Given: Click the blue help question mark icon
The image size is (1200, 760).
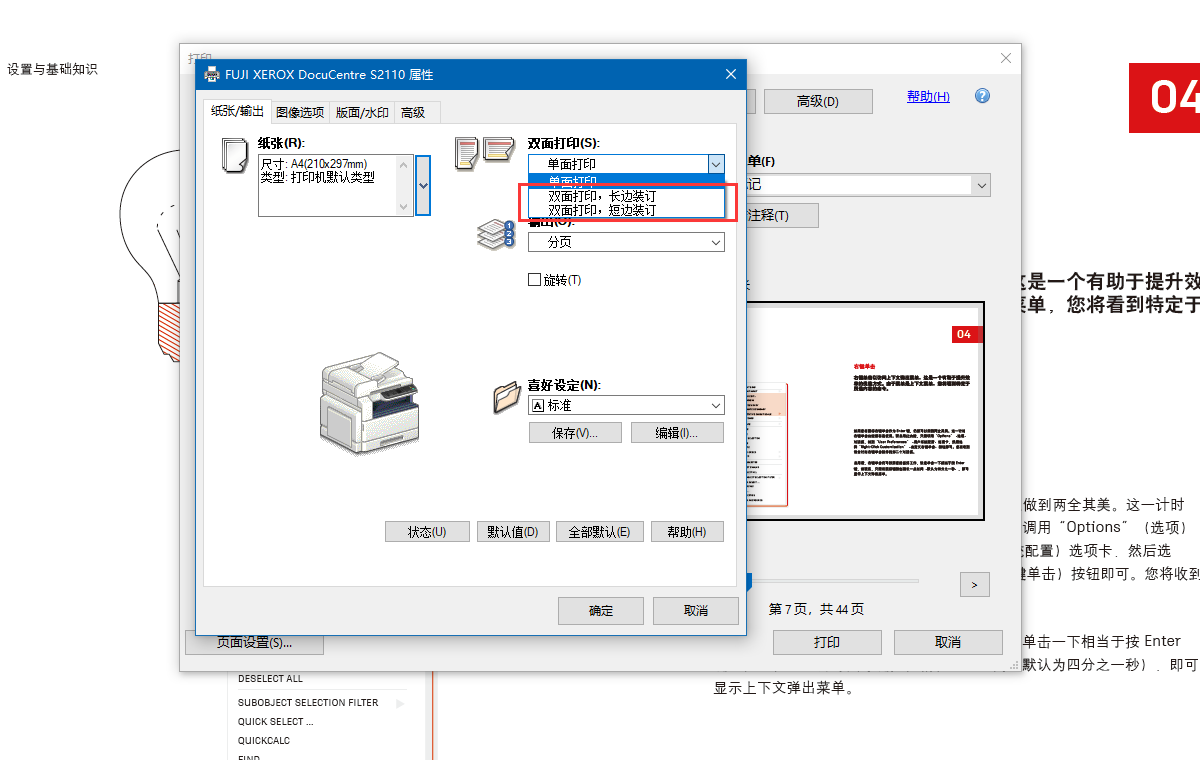Looking at the screenshot, I should [981, 95].
